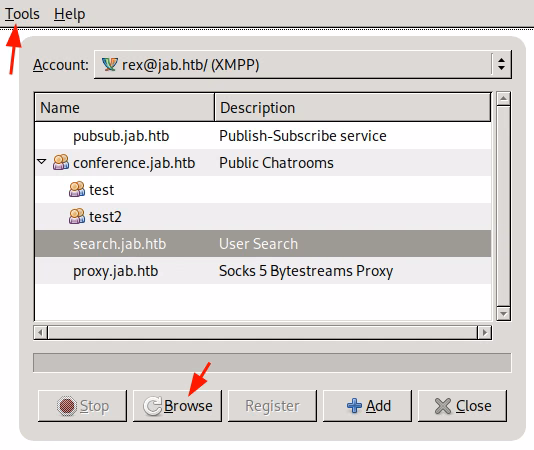Click the vertical scrollbar track

[x=503, y=206]
